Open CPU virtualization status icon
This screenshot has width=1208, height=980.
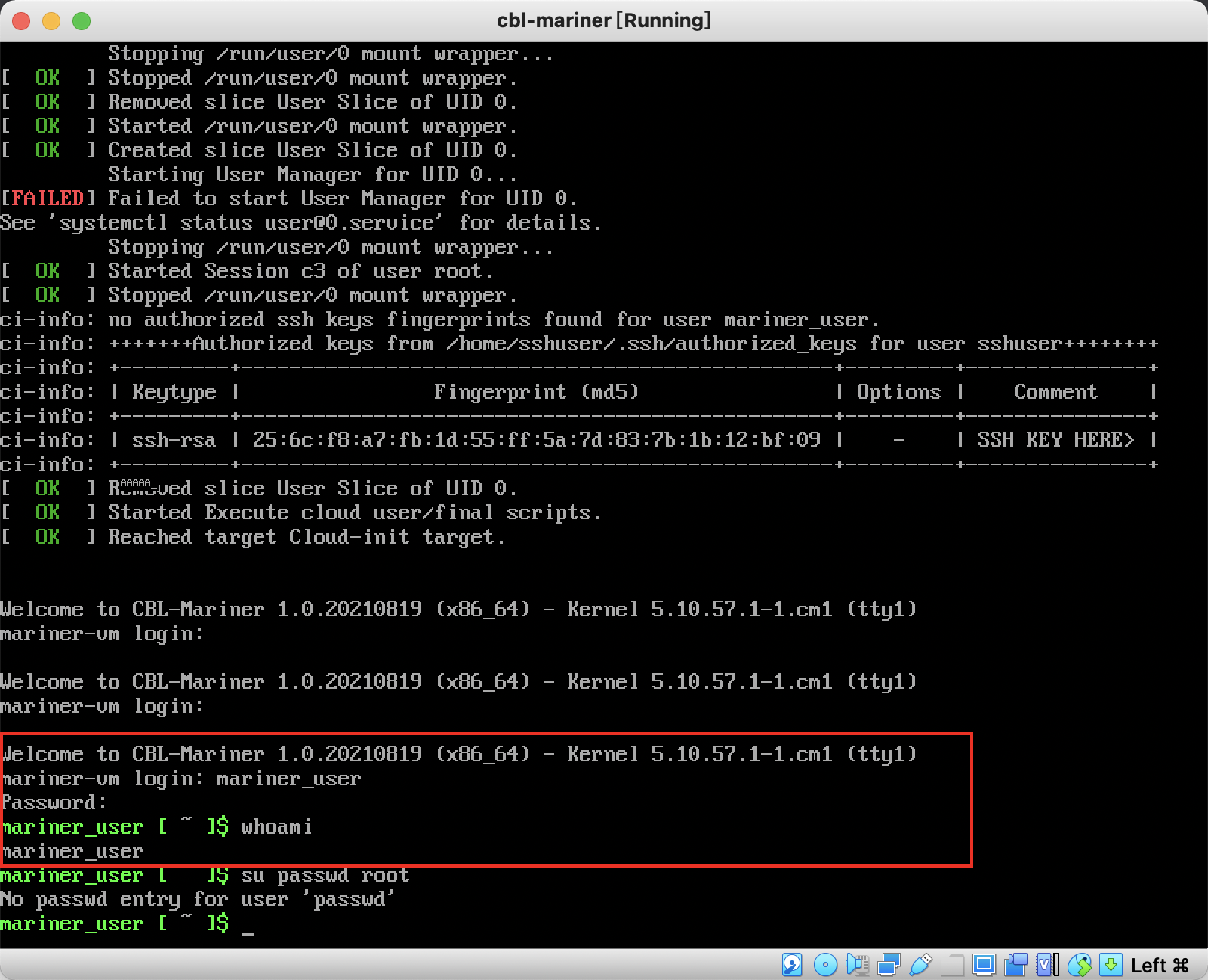(1047, 964)
